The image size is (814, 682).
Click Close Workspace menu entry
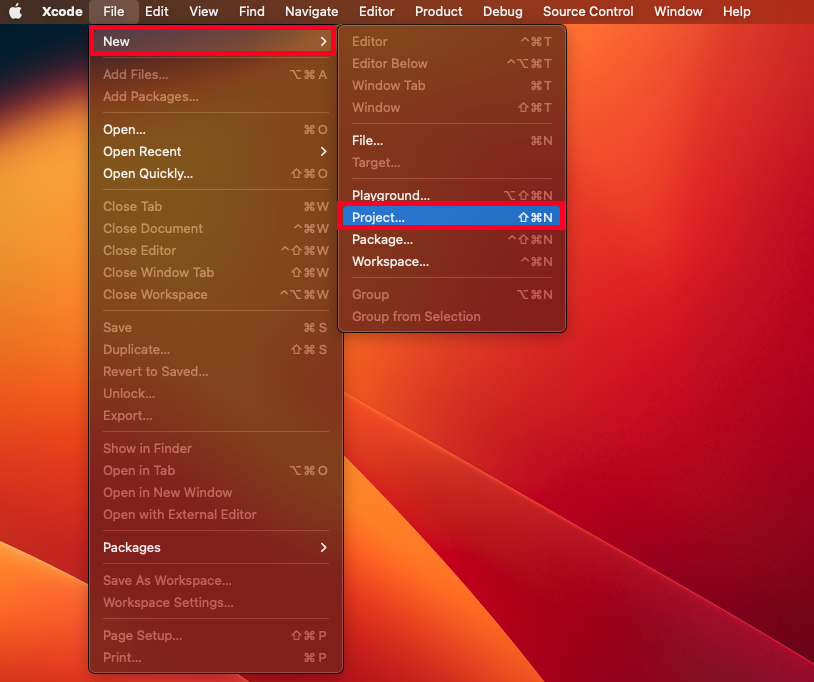[215, 294]
